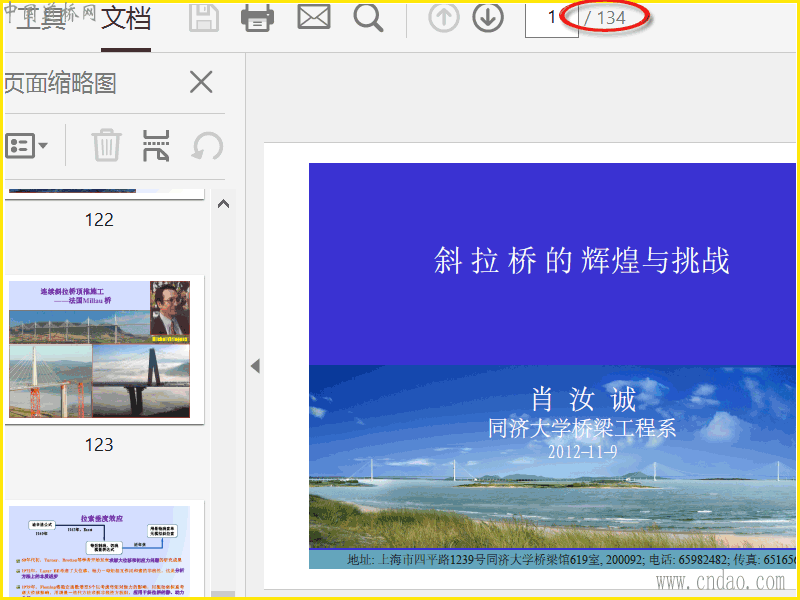Send document by email envelope icon
Image resolution: width=800 pixels, height=600 pixels.
pyautogui.click(x=314, y=17)
